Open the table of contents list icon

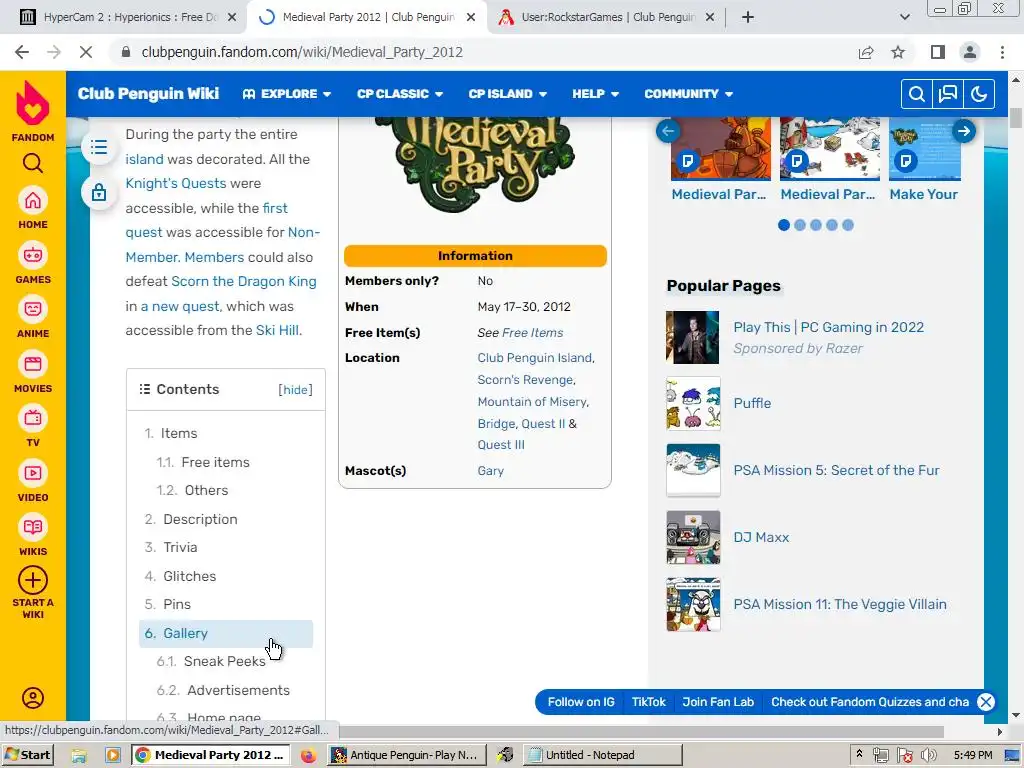(x=99, y=147)
